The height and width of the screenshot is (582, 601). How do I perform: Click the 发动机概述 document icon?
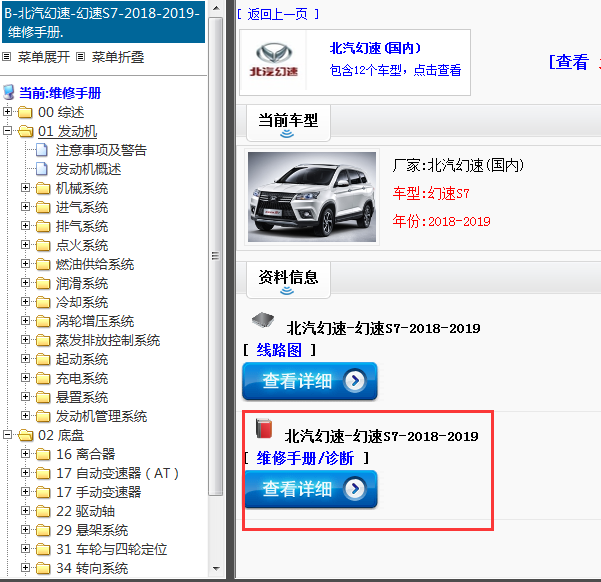[42, 169]
